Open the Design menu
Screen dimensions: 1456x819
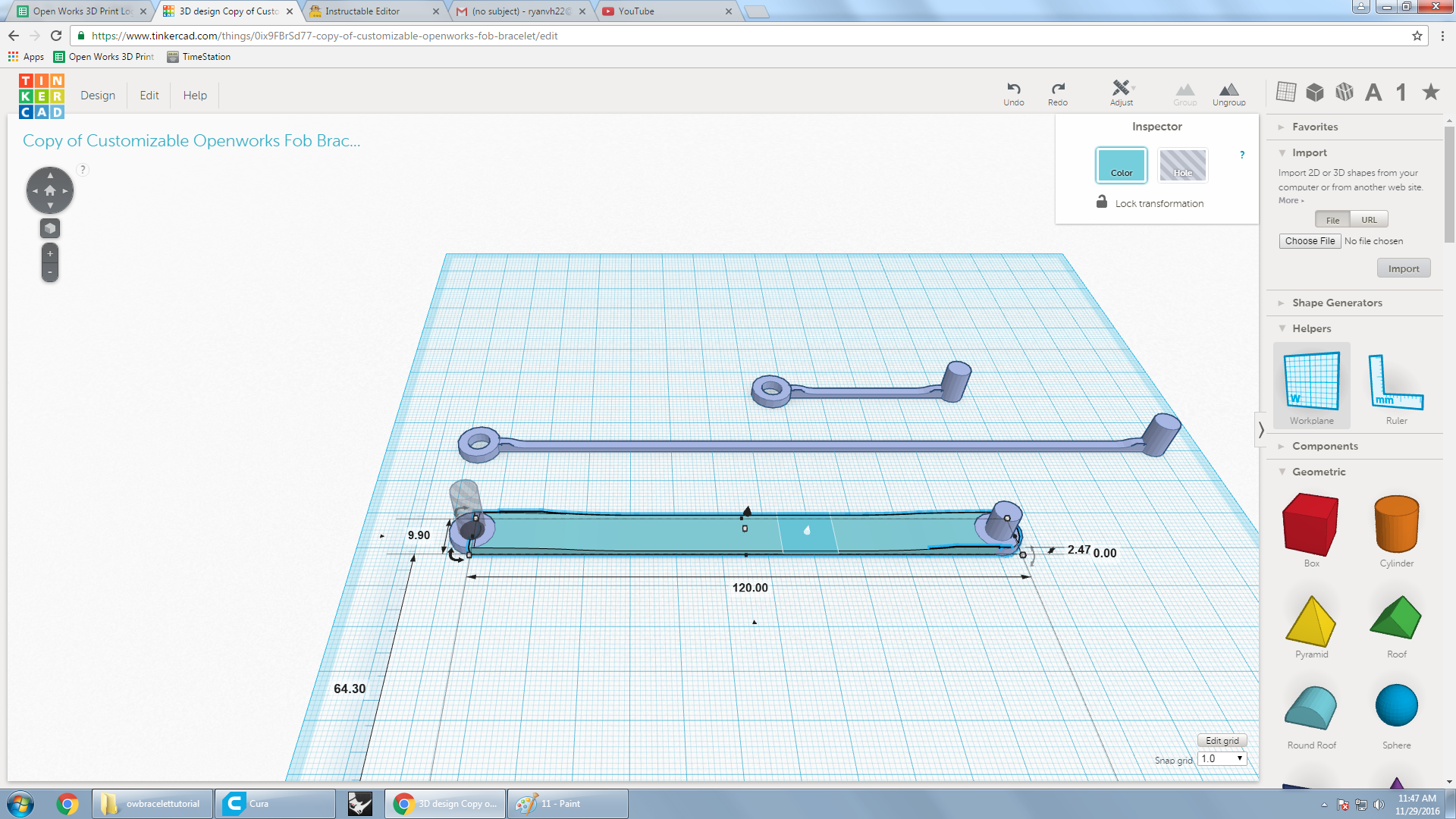tap(98, 95)
